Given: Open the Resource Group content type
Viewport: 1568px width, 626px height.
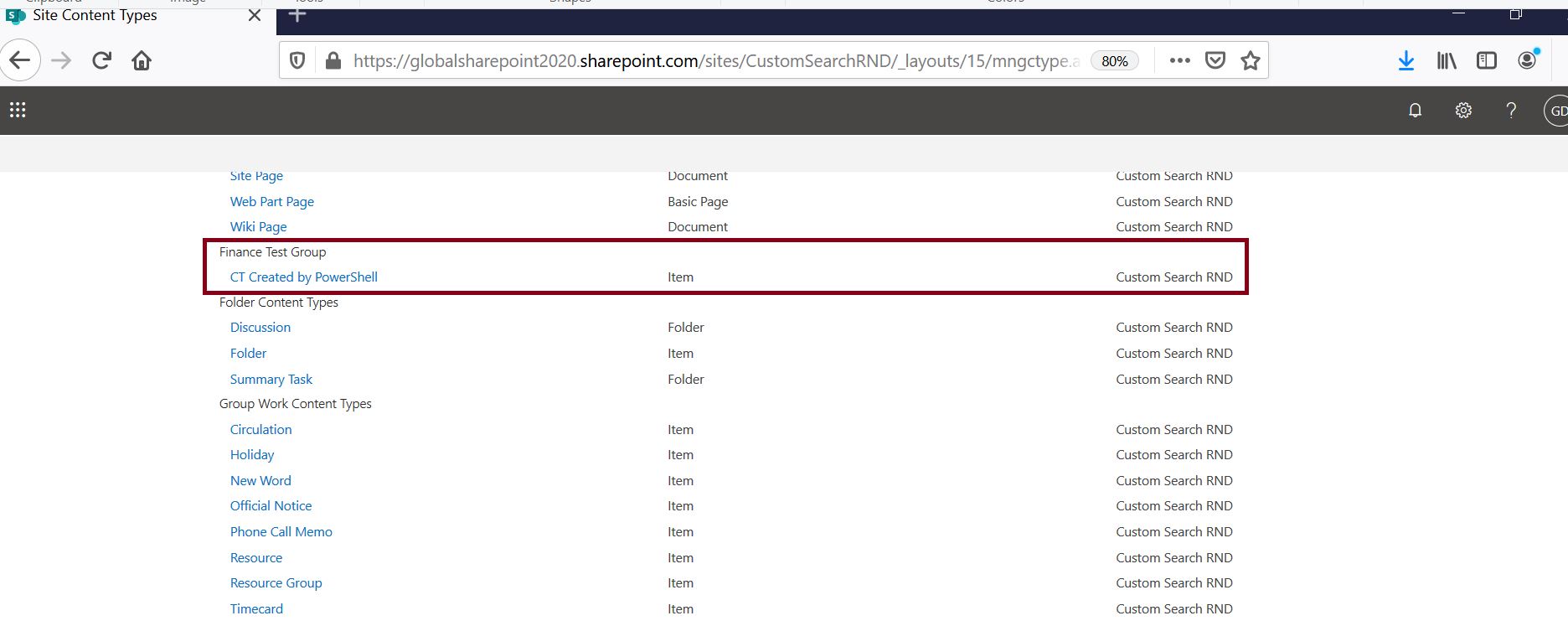Looking at the screenshot, I should 276,582.
